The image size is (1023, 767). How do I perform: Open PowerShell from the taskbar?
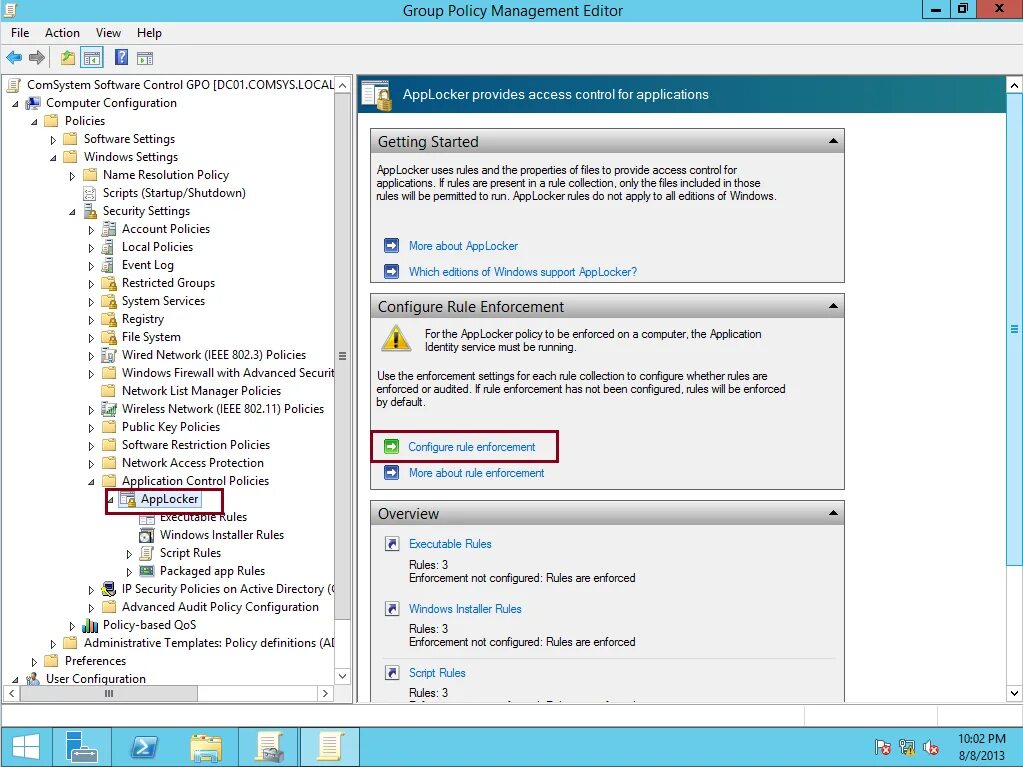144,747
